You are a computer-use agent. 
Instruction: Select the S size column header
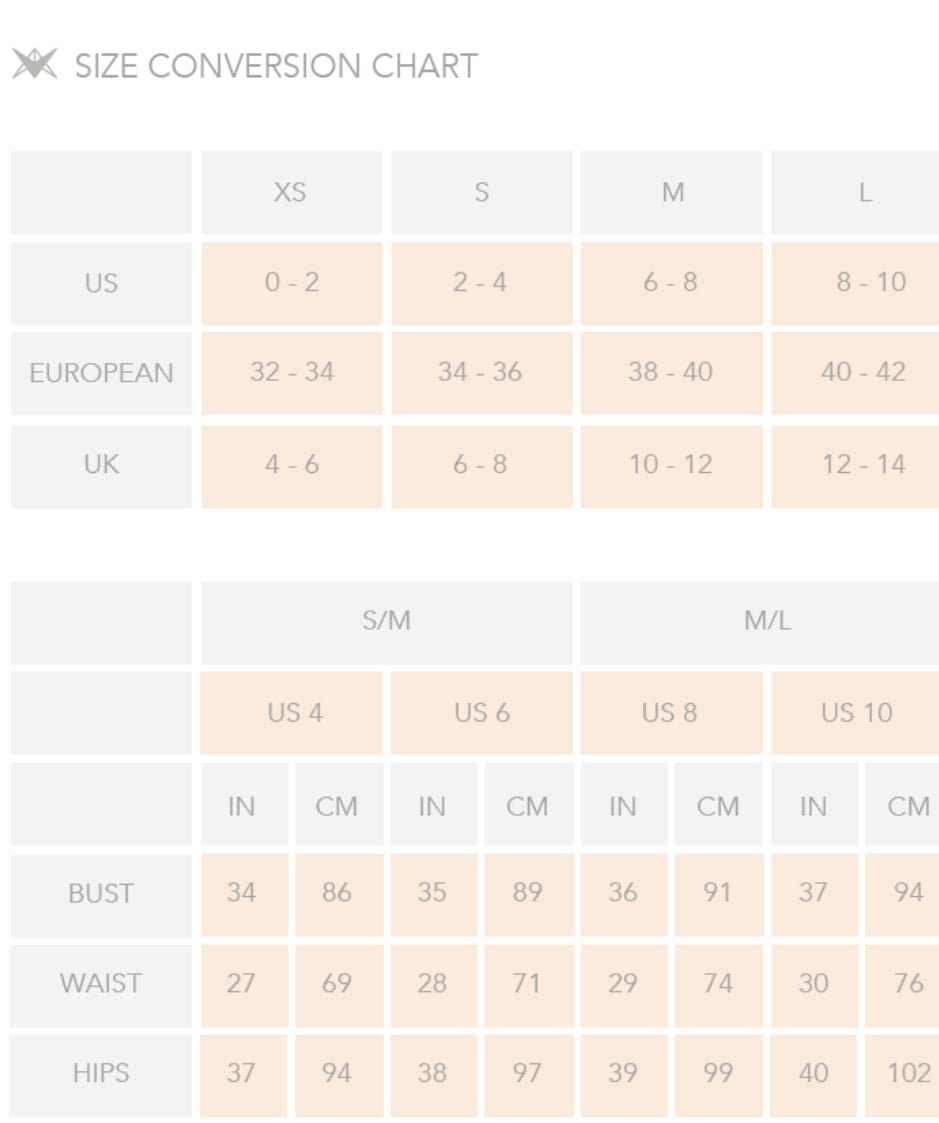(x=482, y=192)
